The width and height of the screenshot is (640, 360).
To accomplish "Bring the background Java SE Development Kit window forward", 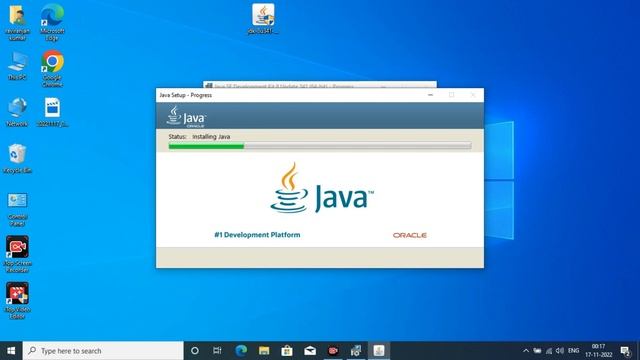I will pos(320,85).
